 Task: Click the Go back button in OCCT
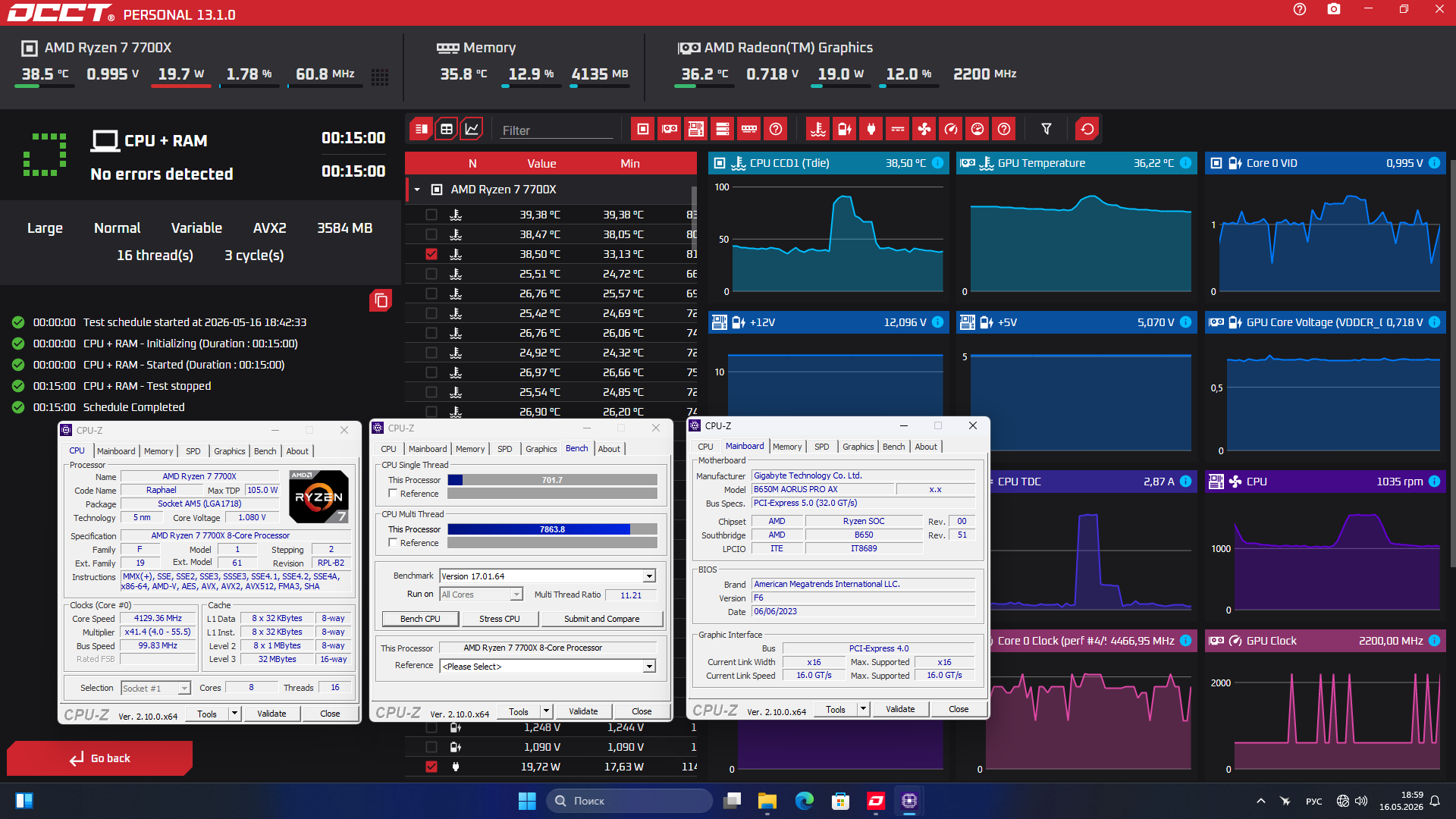click(99, 758)
